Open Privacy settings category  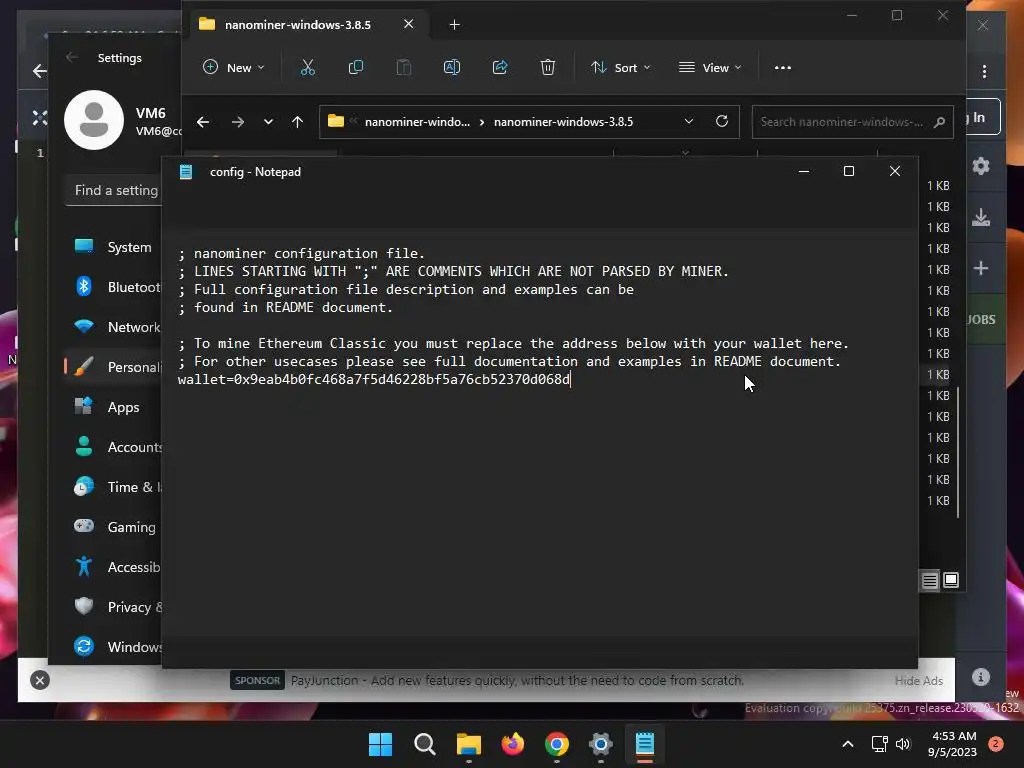(113, 607)
